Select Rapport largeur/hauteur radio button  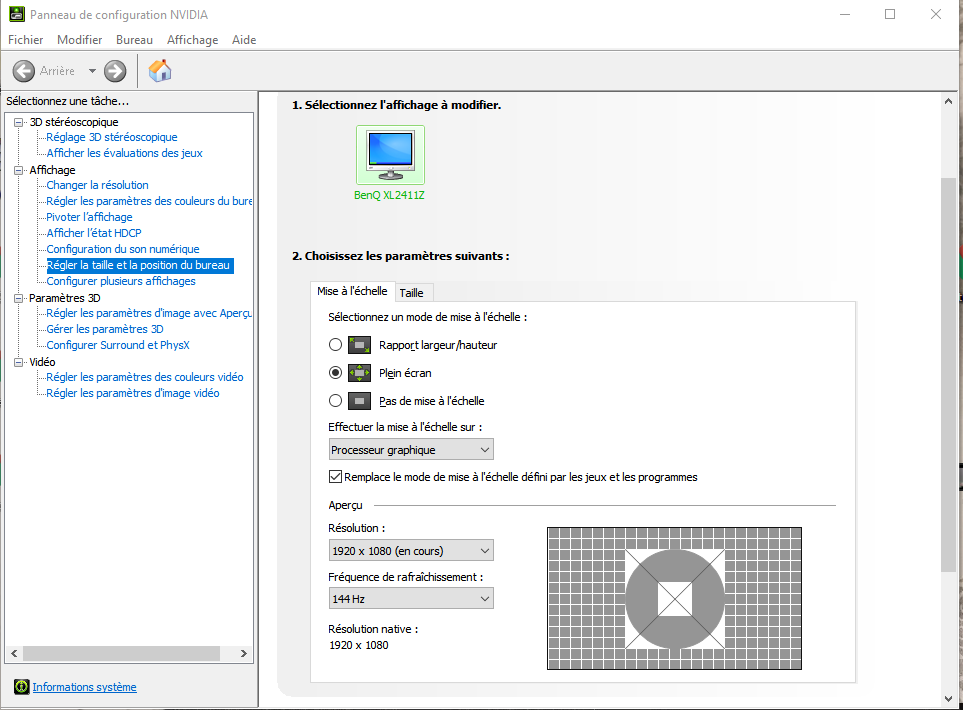click(x=335, y=345)
